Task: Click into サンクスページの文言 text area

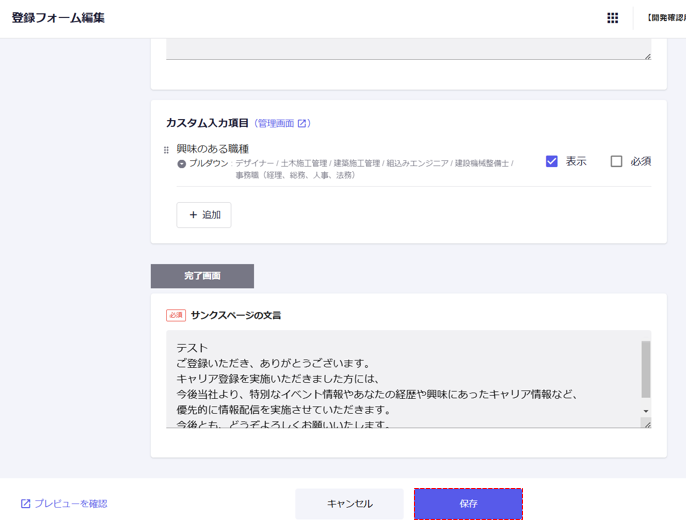Action: [x=400, y=380]
